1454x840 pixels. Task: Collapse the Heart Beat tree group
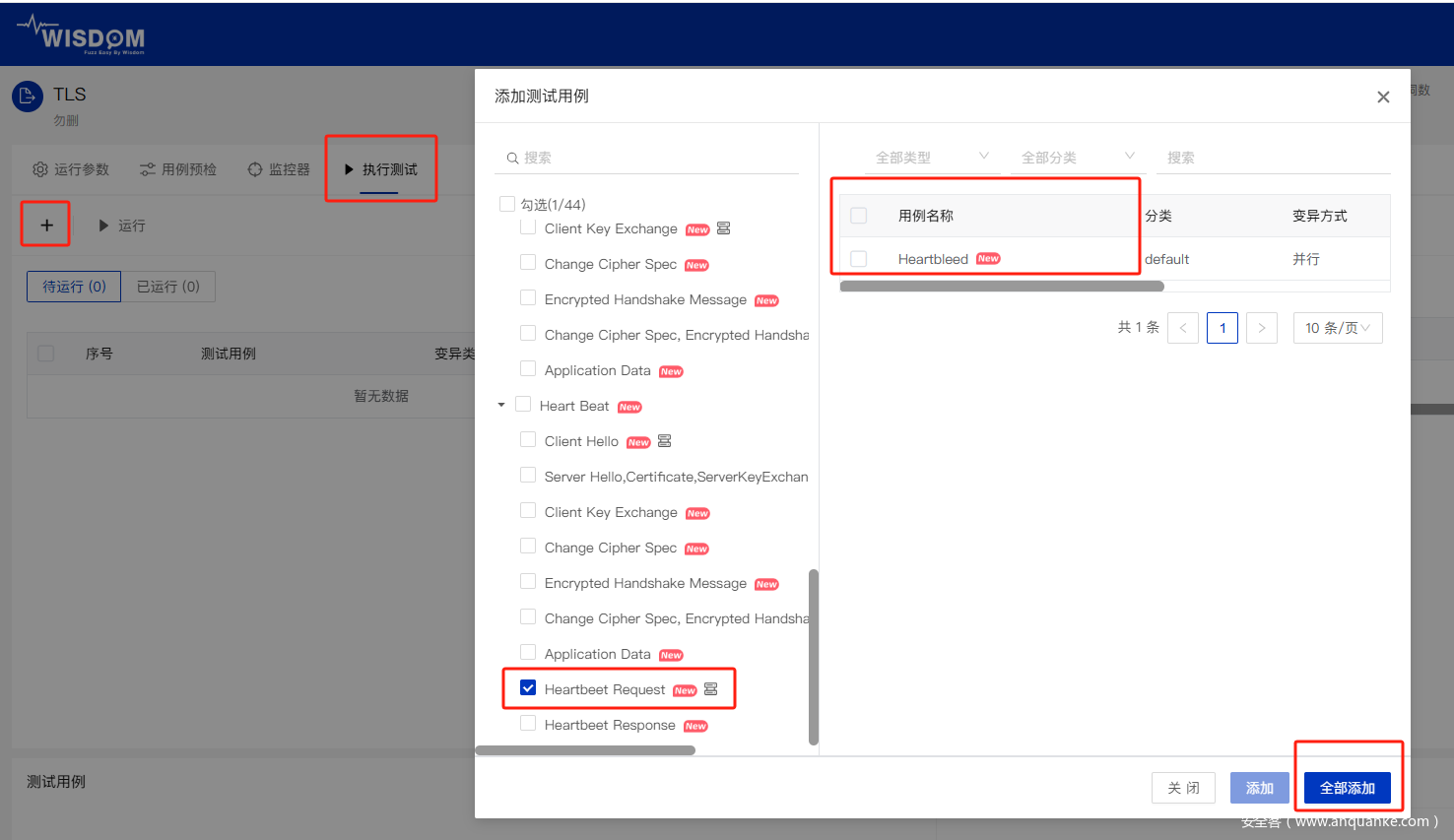pos(501,406)
